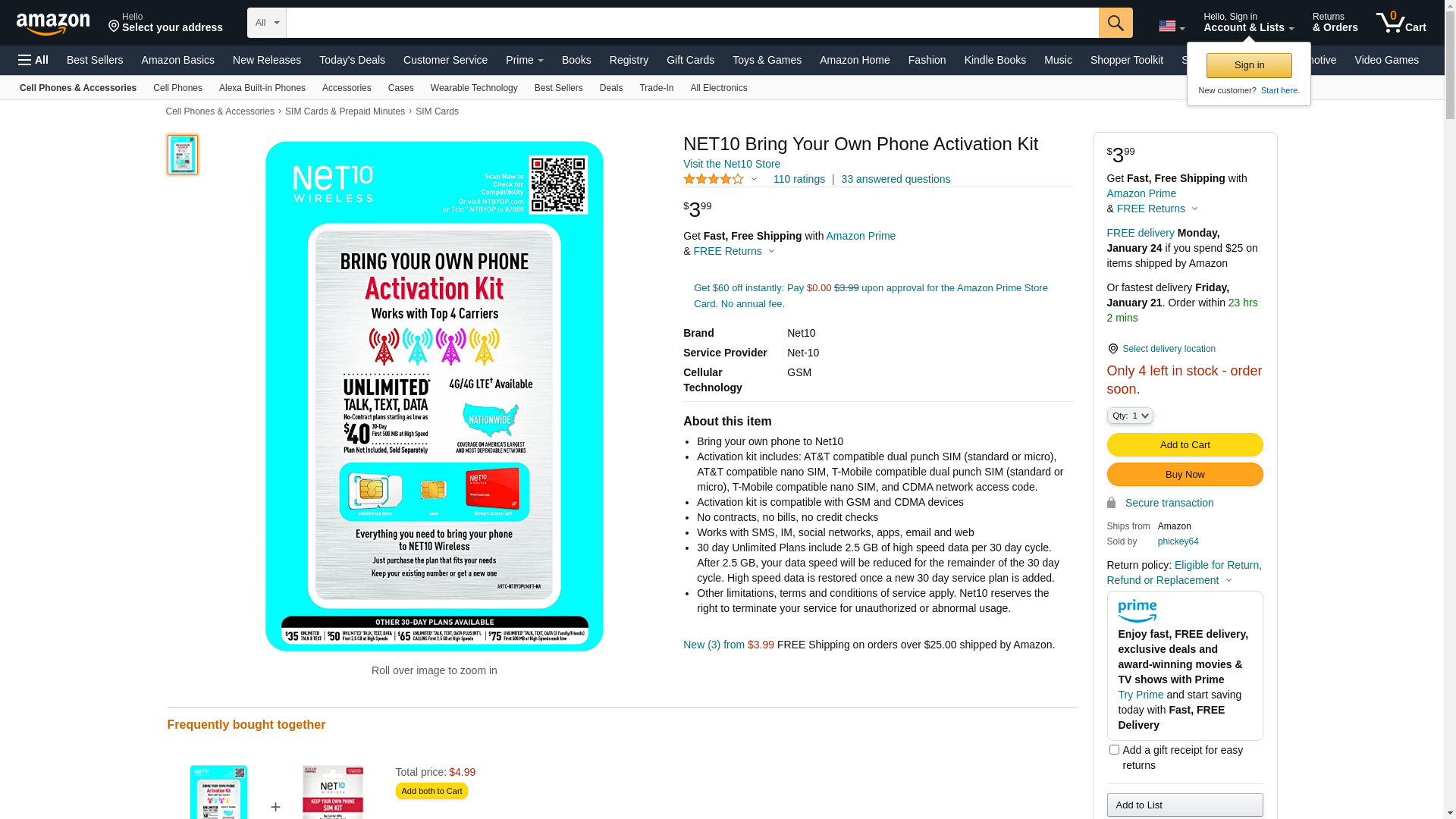The image size is (1456, 819).
Task: Click the Add to Cart button
Action: click(x=1185, y=445)
